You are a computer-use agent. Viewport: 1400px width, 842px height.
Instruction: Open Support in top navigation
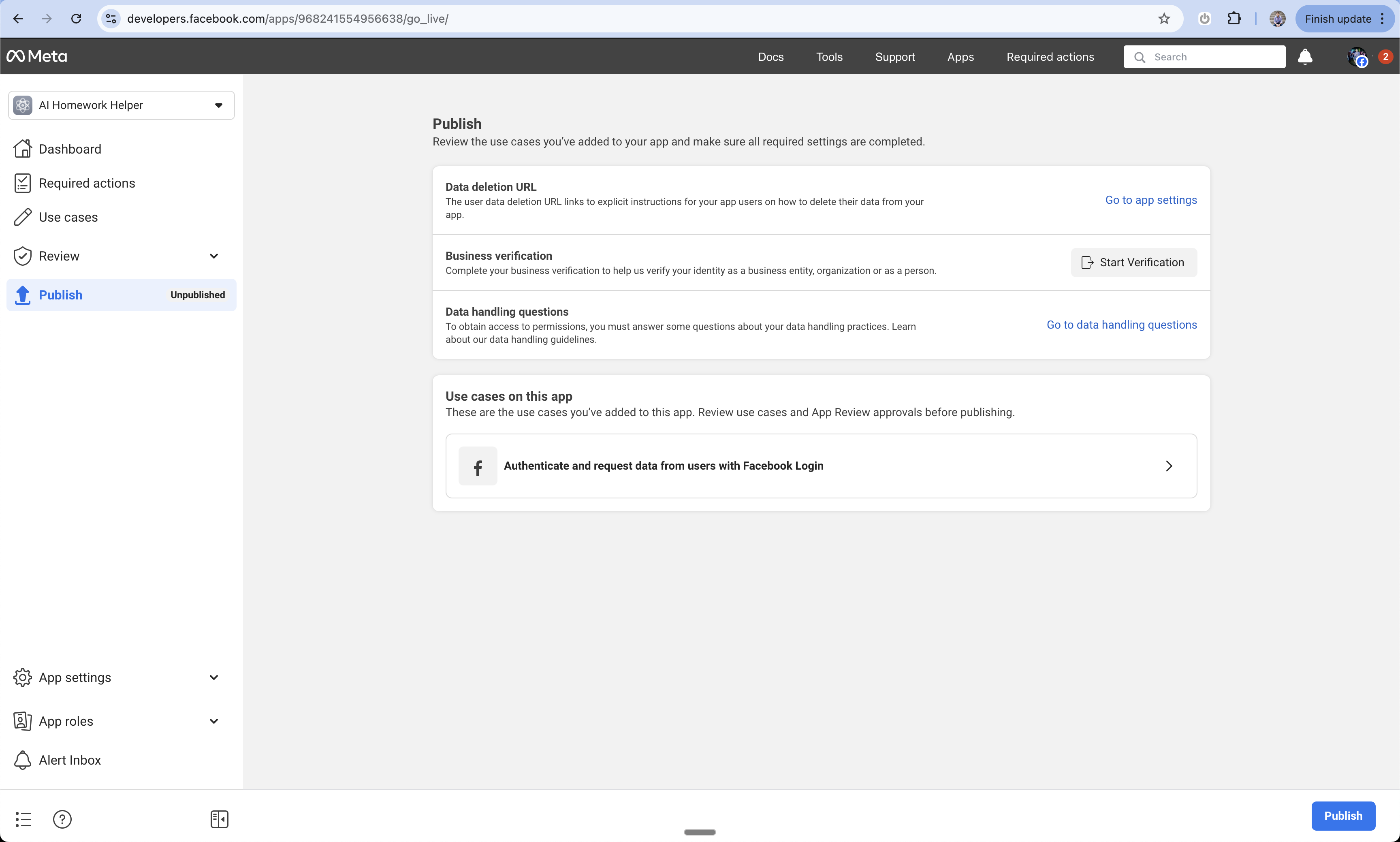pyautogui.click(x=894, y=57)
